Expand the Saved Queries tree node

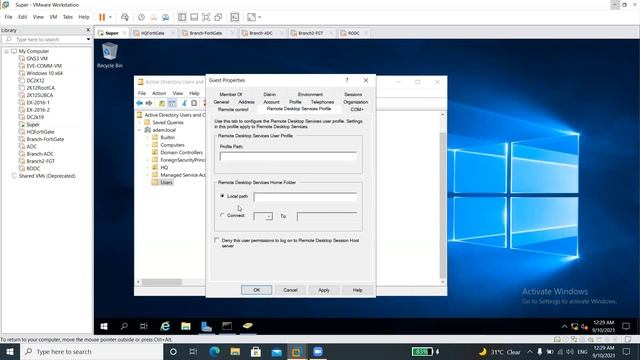point(140,122)
